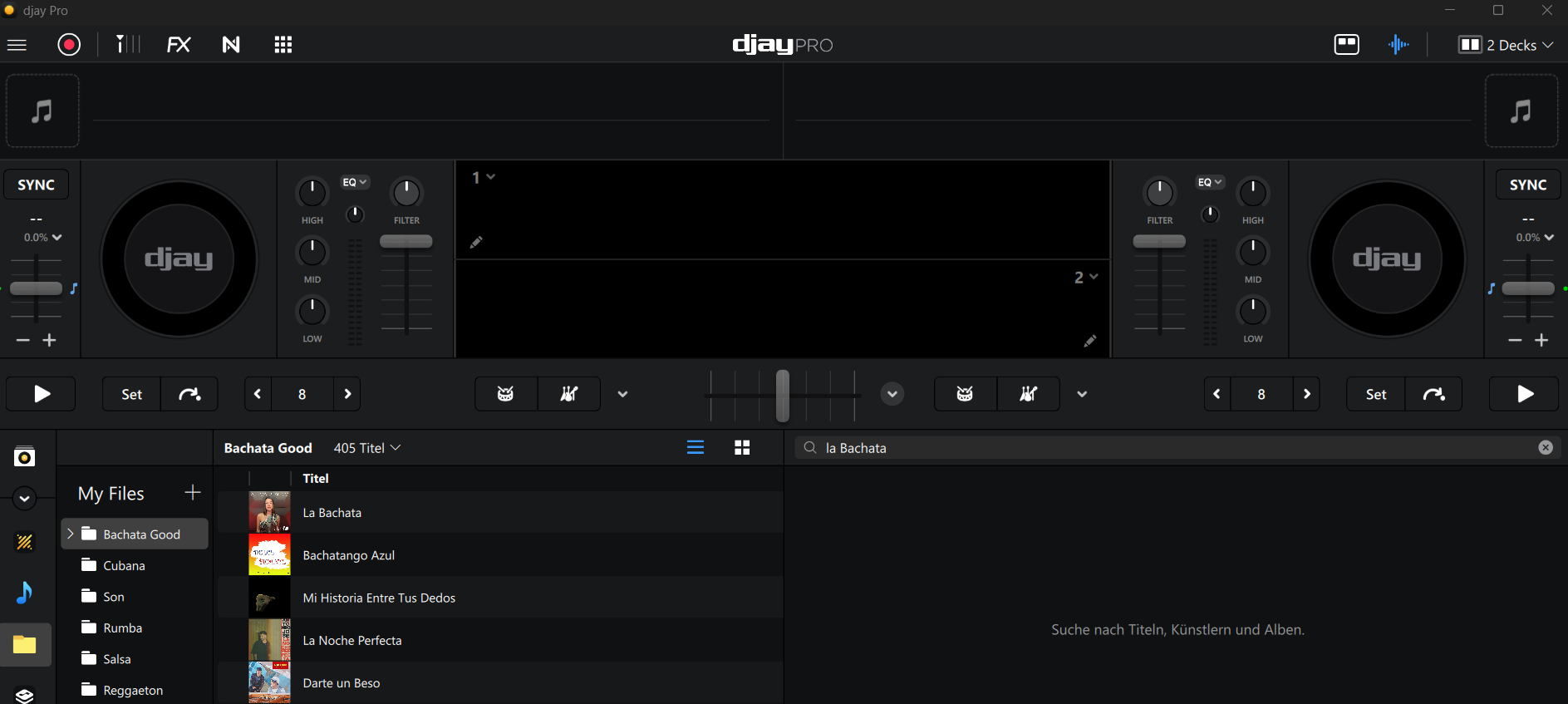
Task: Jump to cue on left deck arrow icon
Action: click(x=189, y=394)
